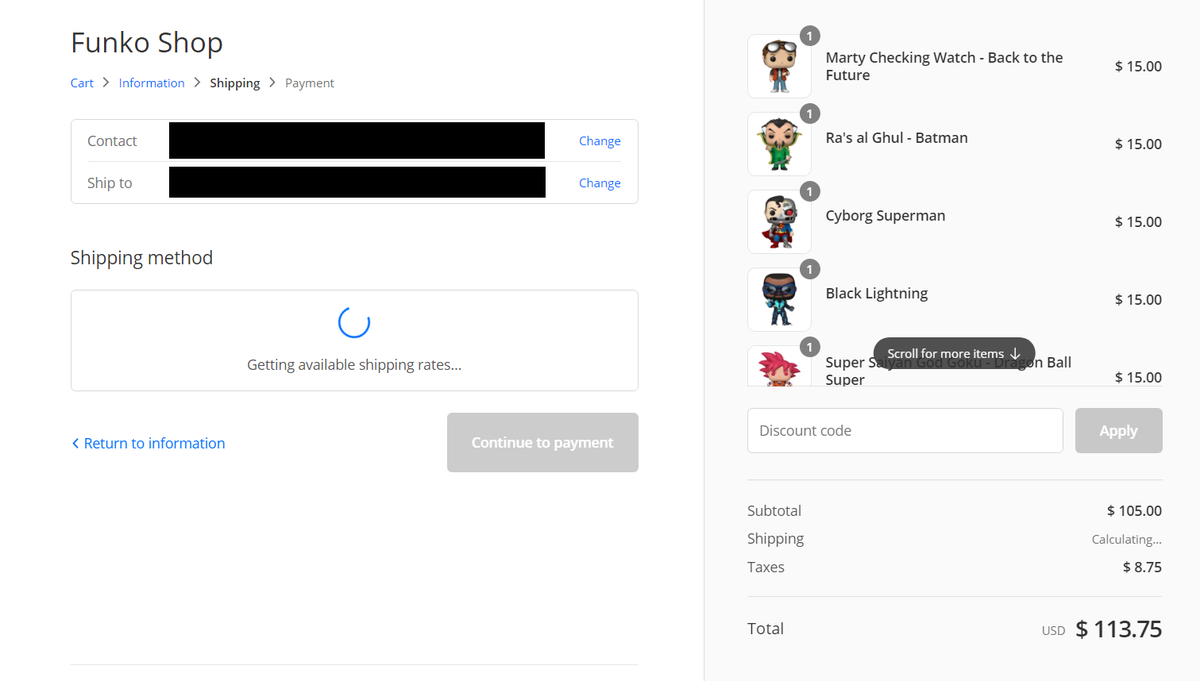Select the Cyborg Superman item name
Viewport: 1200px width, 681px height.
885,216
